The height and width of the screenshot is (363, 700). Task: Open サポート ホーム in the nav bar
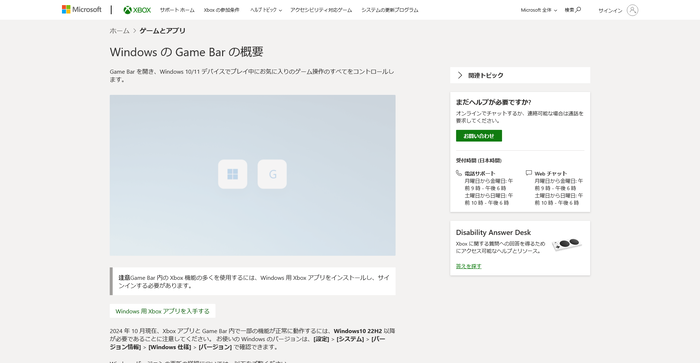(177, 10)
